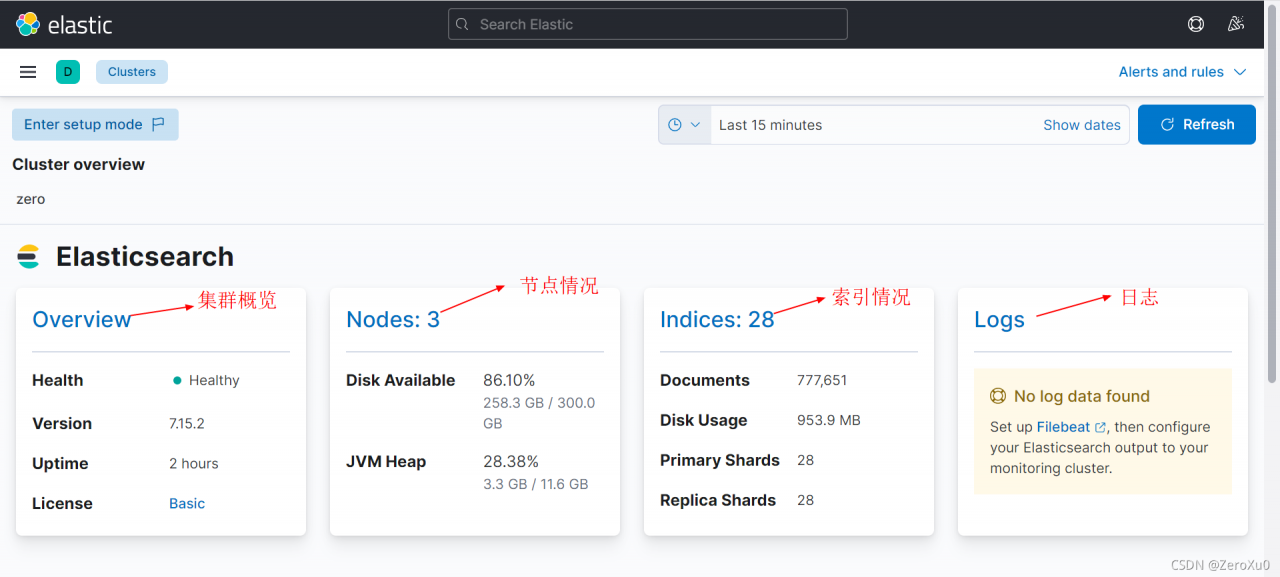Image resolution: width=1280 pixels, height=577 pixels.
Task: Focus the Search Elastic field
Action: coord(648,24)
